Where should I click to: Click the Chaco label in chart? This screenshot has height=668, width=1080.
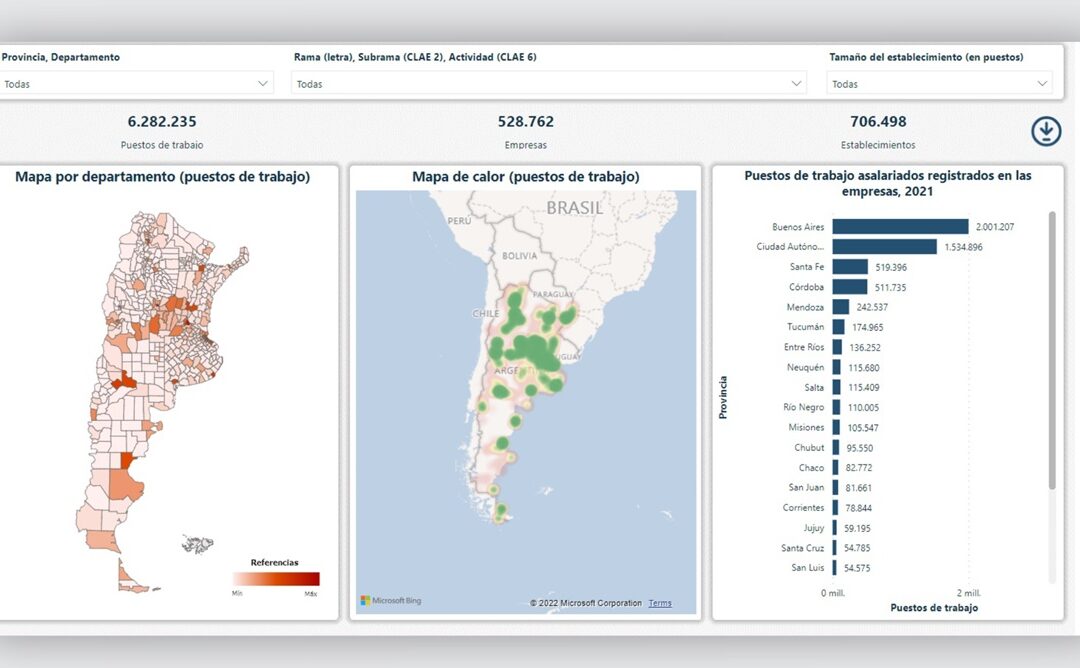point(811,468)
